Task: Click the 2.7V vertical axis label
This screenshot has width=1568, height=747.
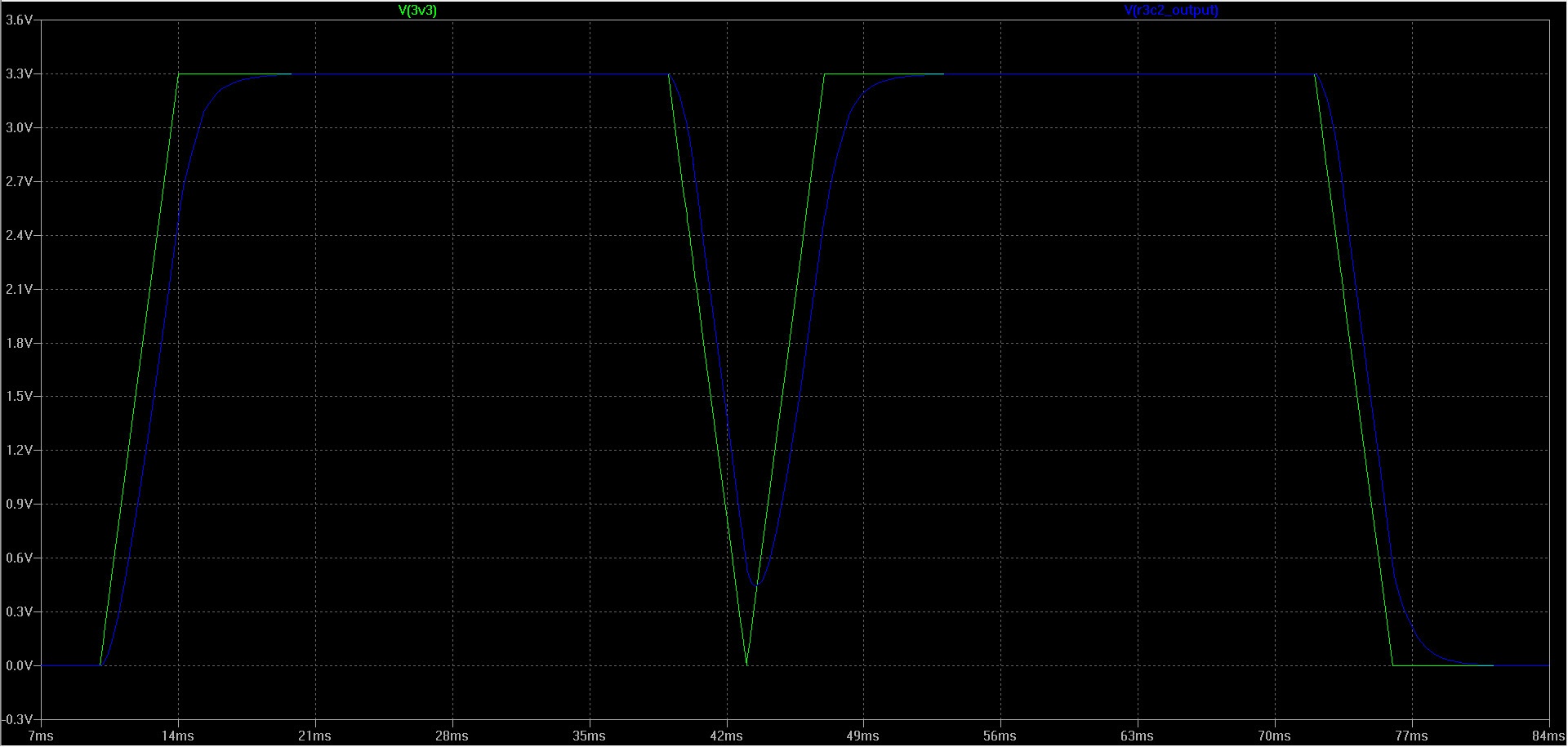Action: (x=19, y=182)
